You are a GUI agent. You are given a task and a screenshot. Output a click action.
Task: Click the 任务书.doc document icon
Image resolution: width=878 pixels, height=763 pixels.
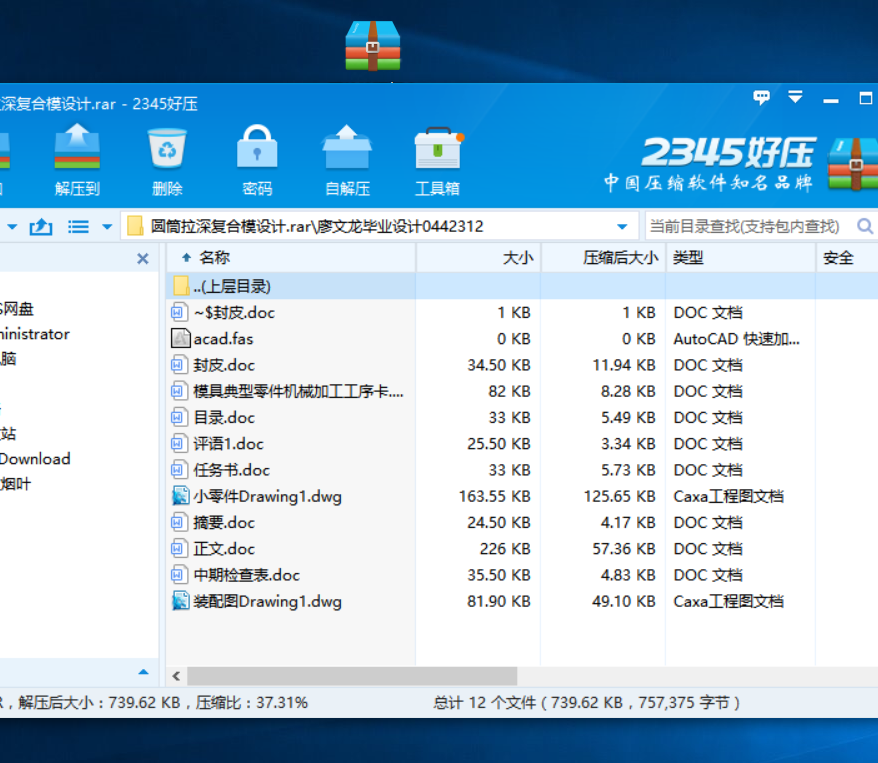tap(178, 470)
